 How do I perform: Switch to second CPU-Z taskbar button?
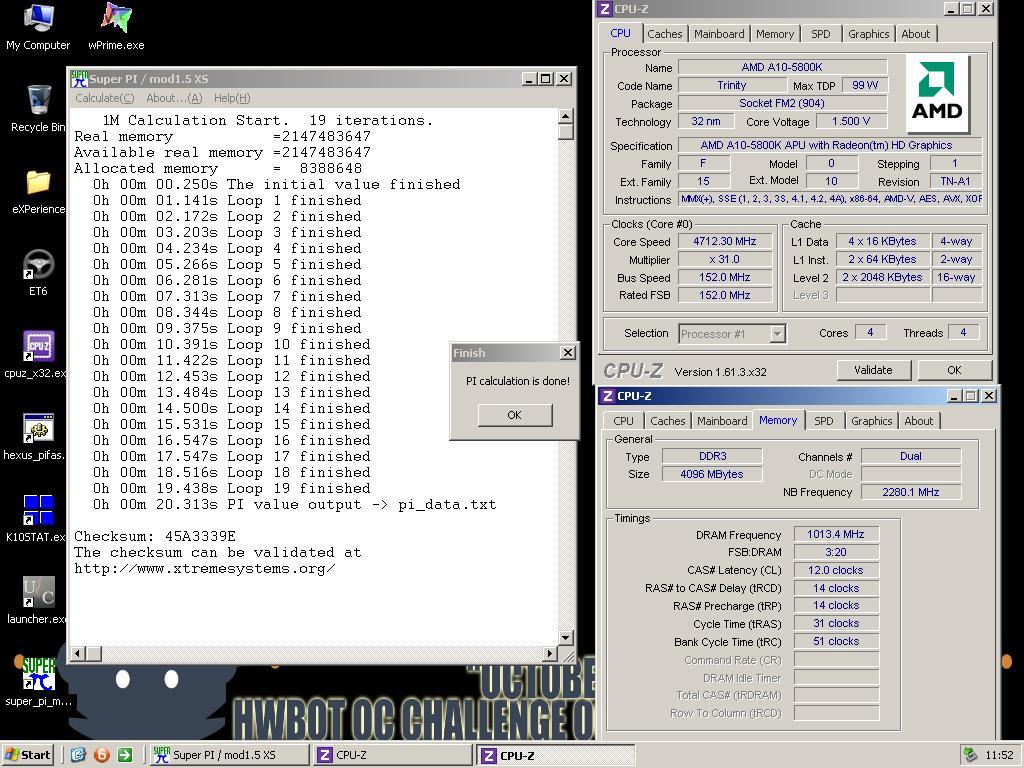555,755
